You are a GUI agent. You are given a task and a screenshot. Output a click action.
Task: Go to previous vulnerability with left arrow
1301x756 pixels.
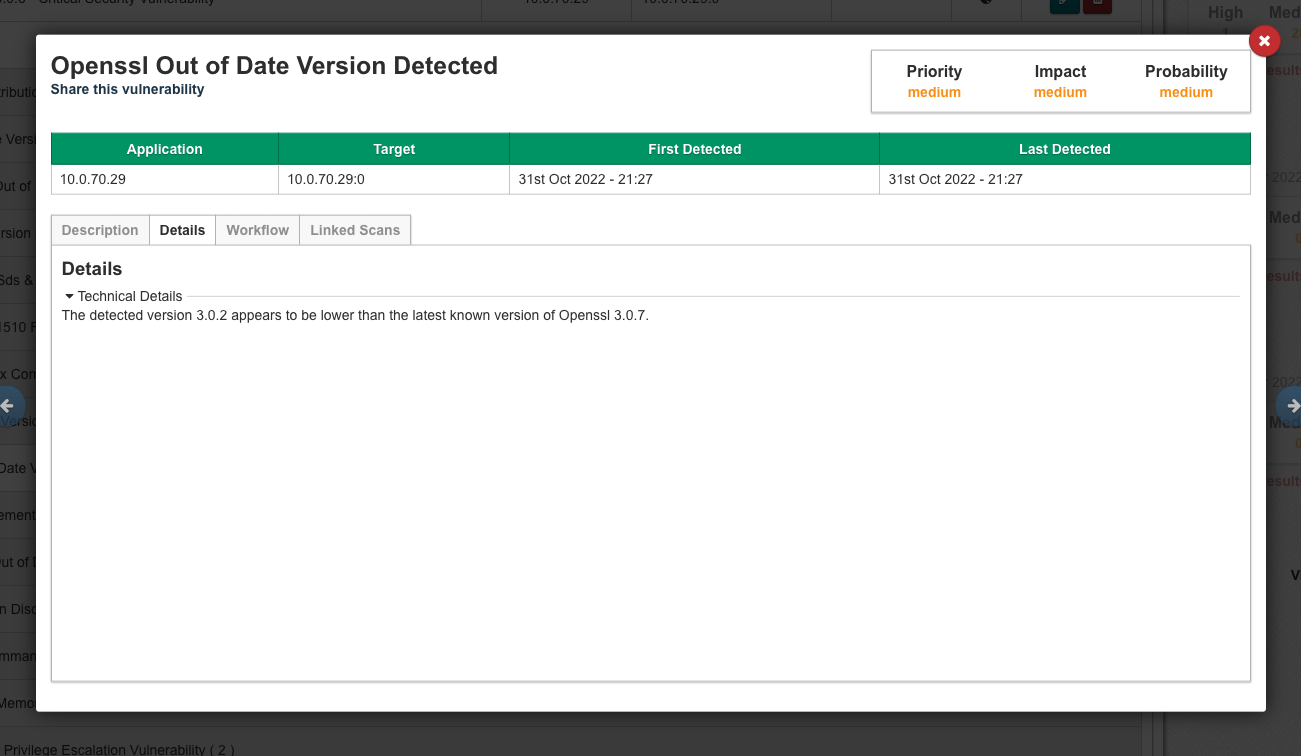pyautogui.click(x=9, y=406)
